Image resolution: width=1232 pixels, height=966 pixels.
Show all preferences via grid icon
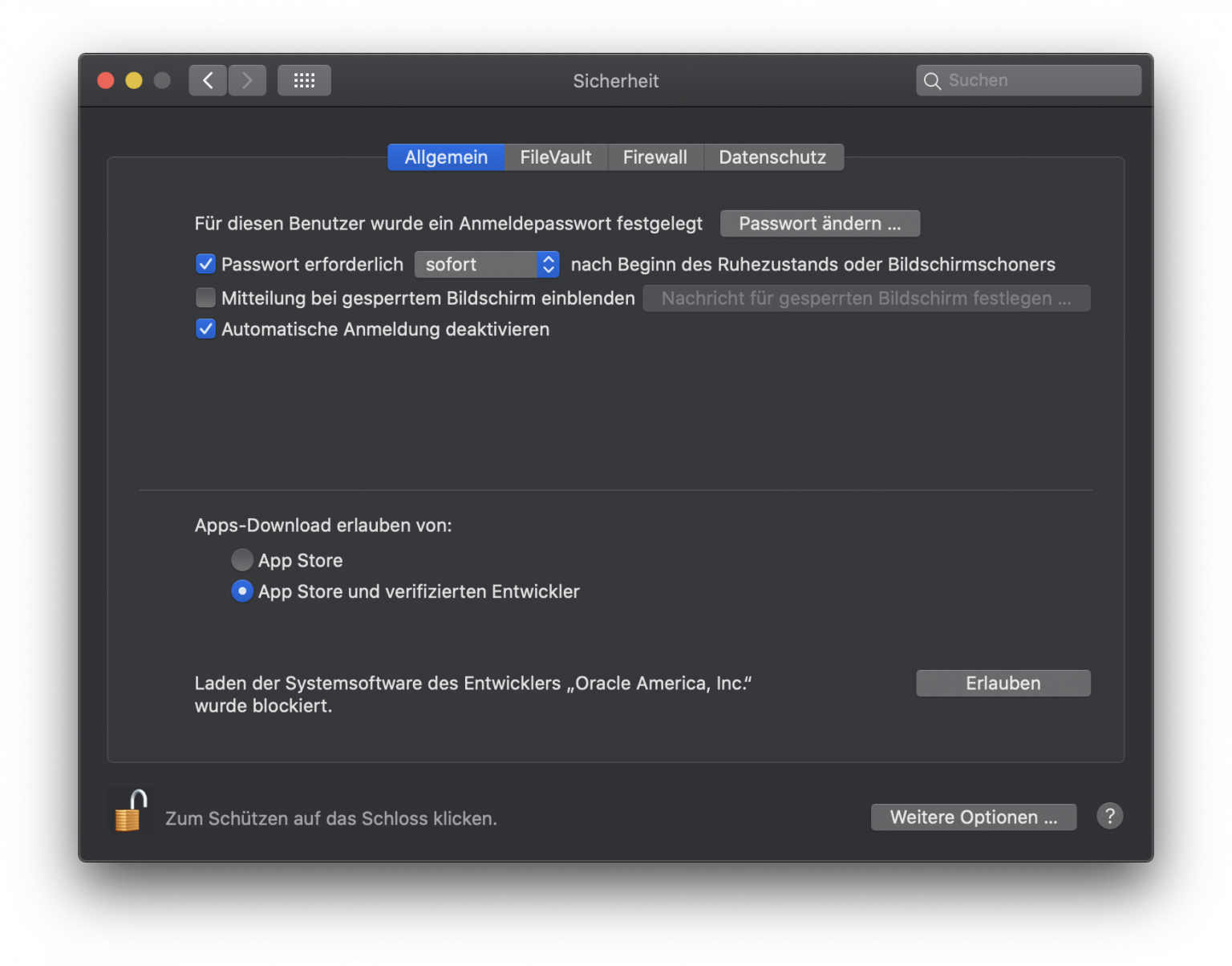click(304, 80)
